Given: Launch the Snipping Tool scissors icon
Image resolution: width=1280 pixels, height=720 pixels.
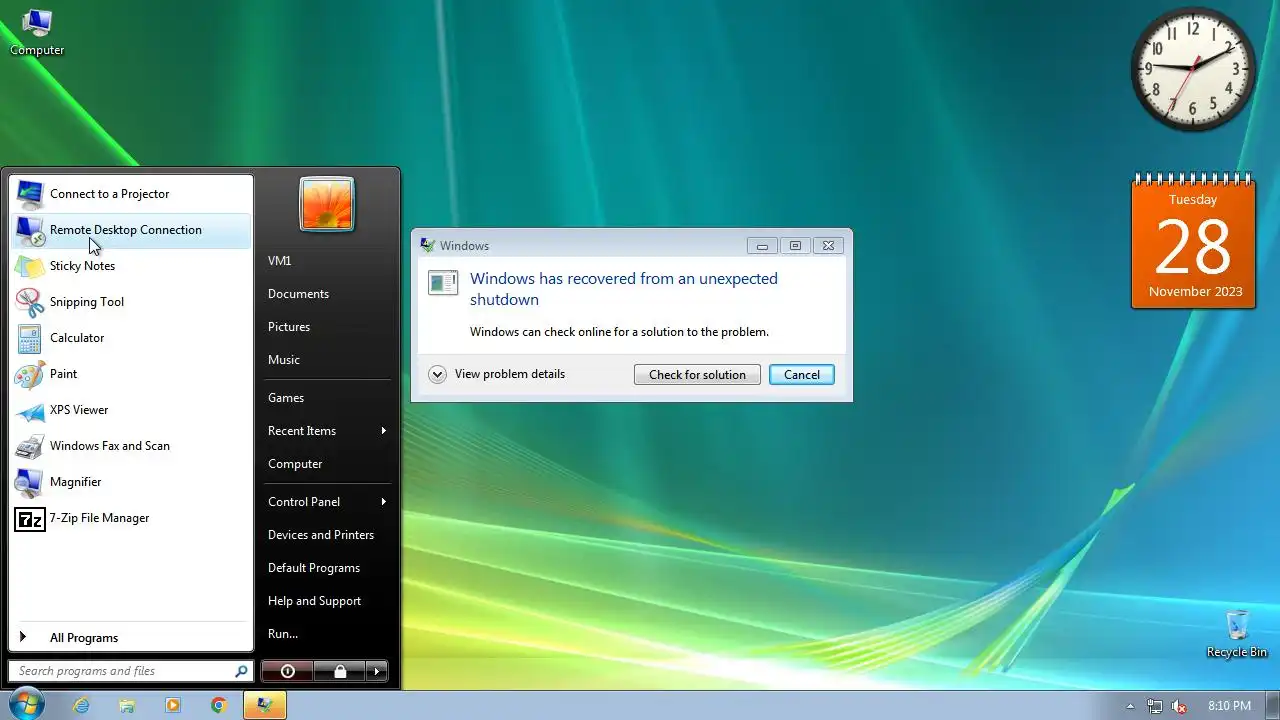Looking at the screenshot, I should [30, 302].
